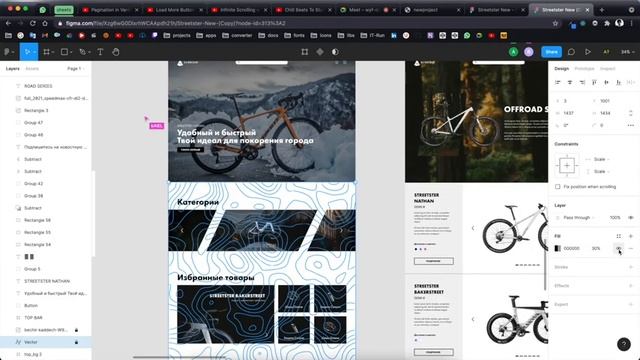Open Pen tool options arrow
640x360 pixels.
(x=89, y=52)
